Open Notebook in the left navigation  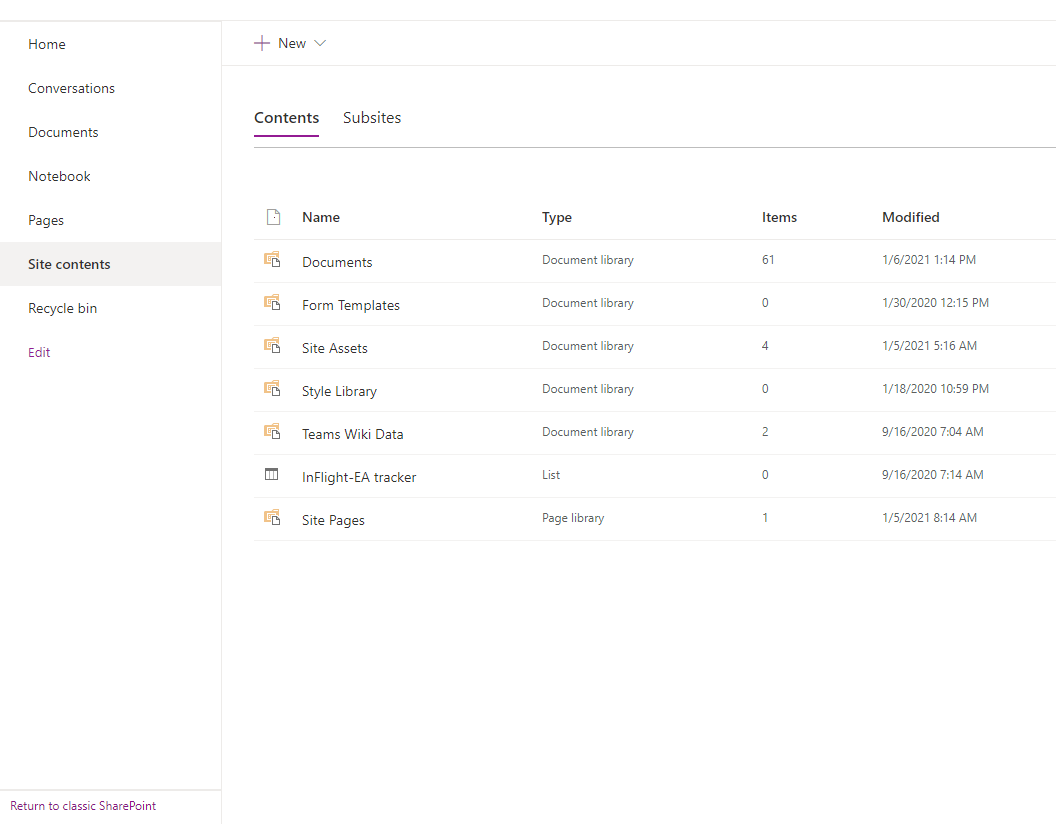(59, 176)
